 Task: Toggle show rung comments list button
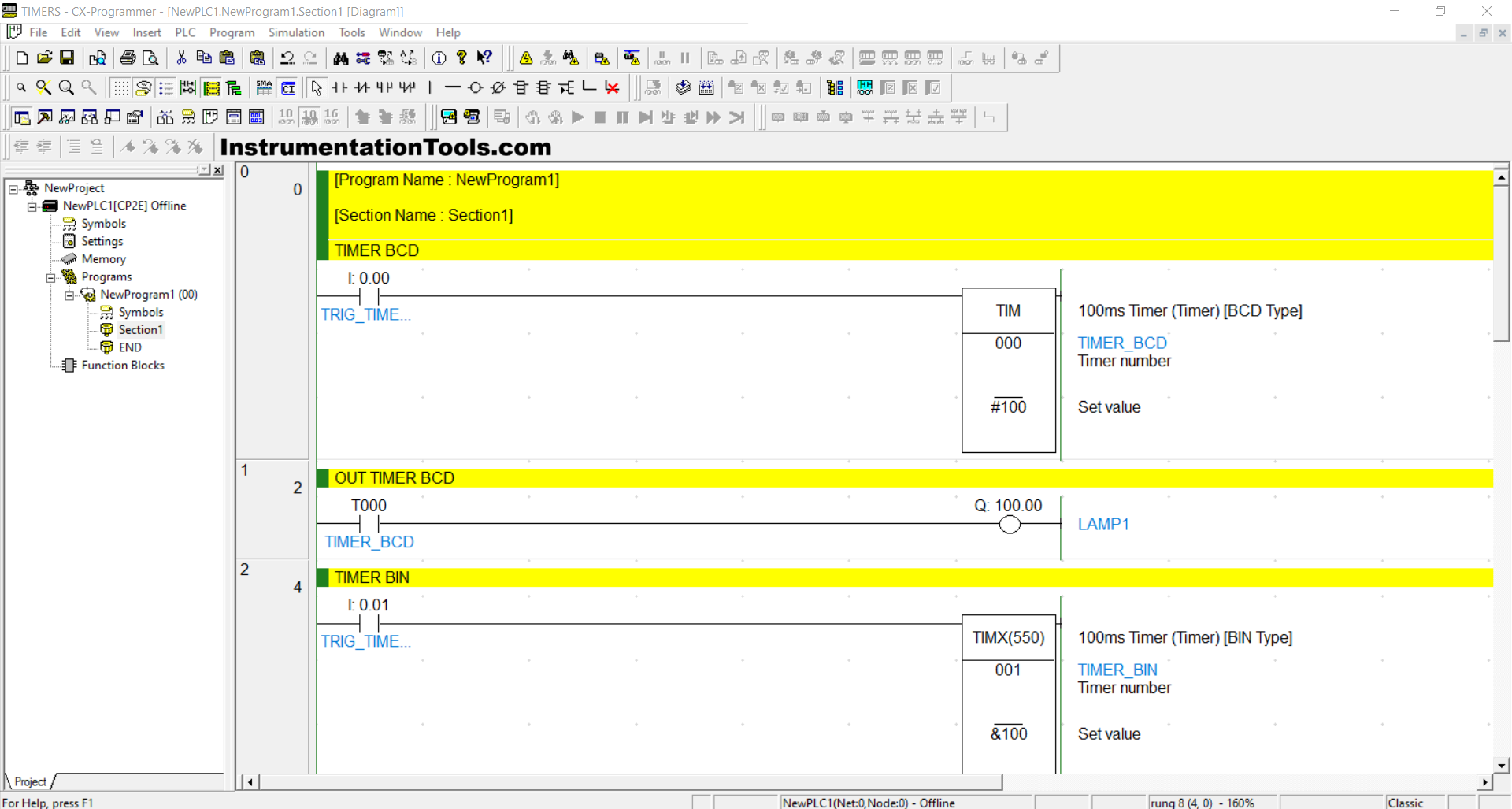[x=166, y=87]
